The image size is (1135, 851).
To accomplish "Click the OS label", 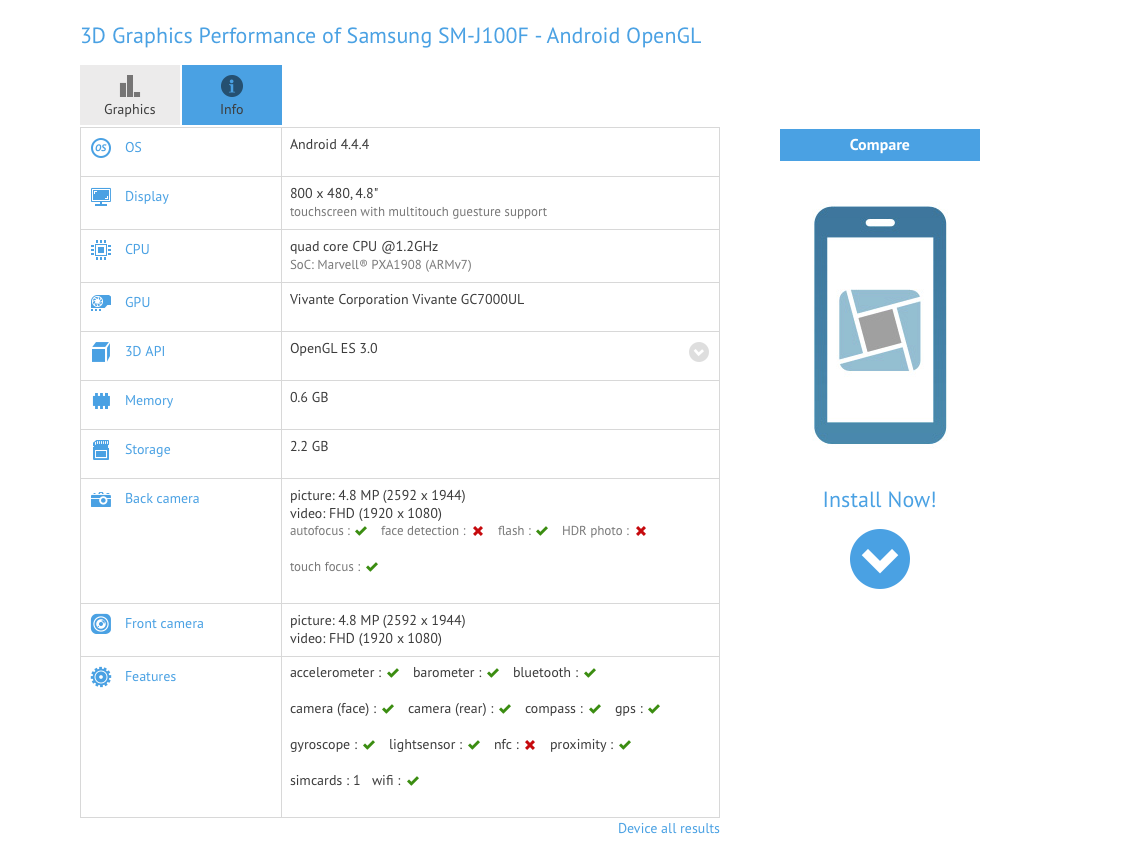I will click(x=133, y=148).
